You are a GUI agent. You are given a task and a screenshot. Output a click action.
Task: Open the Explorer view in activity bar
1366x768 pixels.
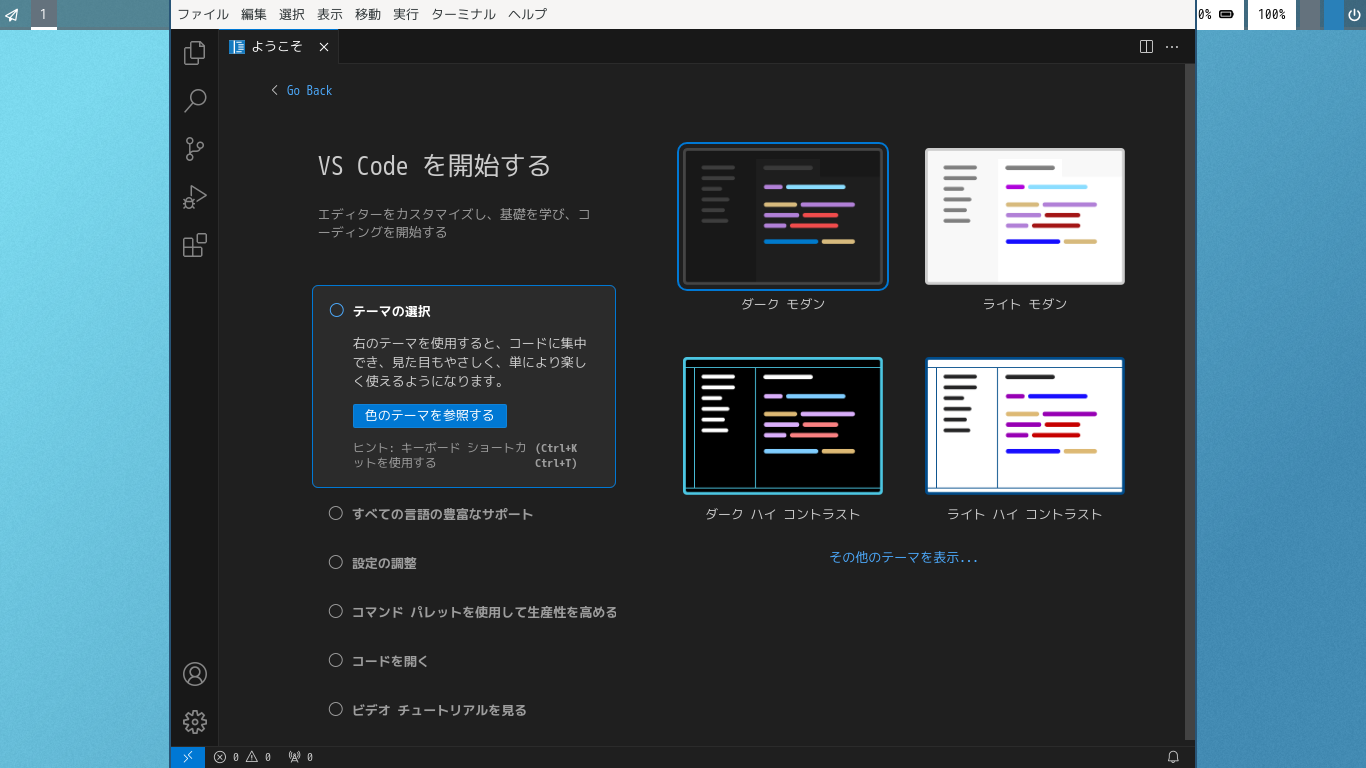coord(195,53)
